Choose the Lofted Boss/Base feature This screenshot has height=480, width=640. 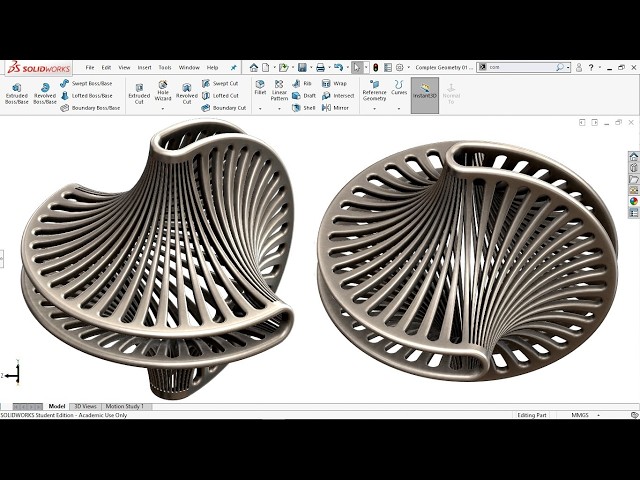[x=86, y=96]
